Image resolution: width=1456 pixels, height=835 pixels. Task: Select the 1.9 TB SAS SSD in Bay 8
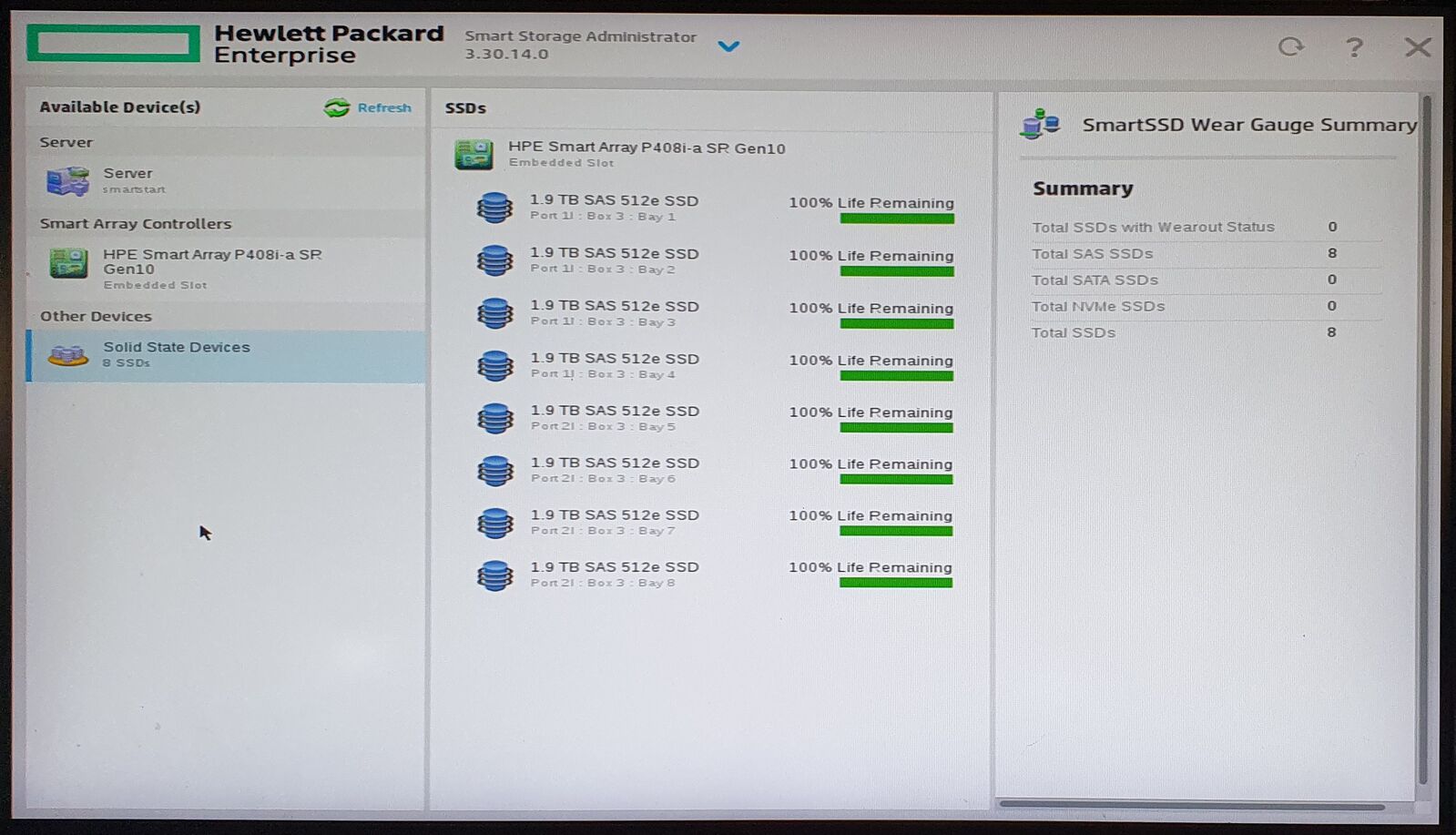click(615, 574)
